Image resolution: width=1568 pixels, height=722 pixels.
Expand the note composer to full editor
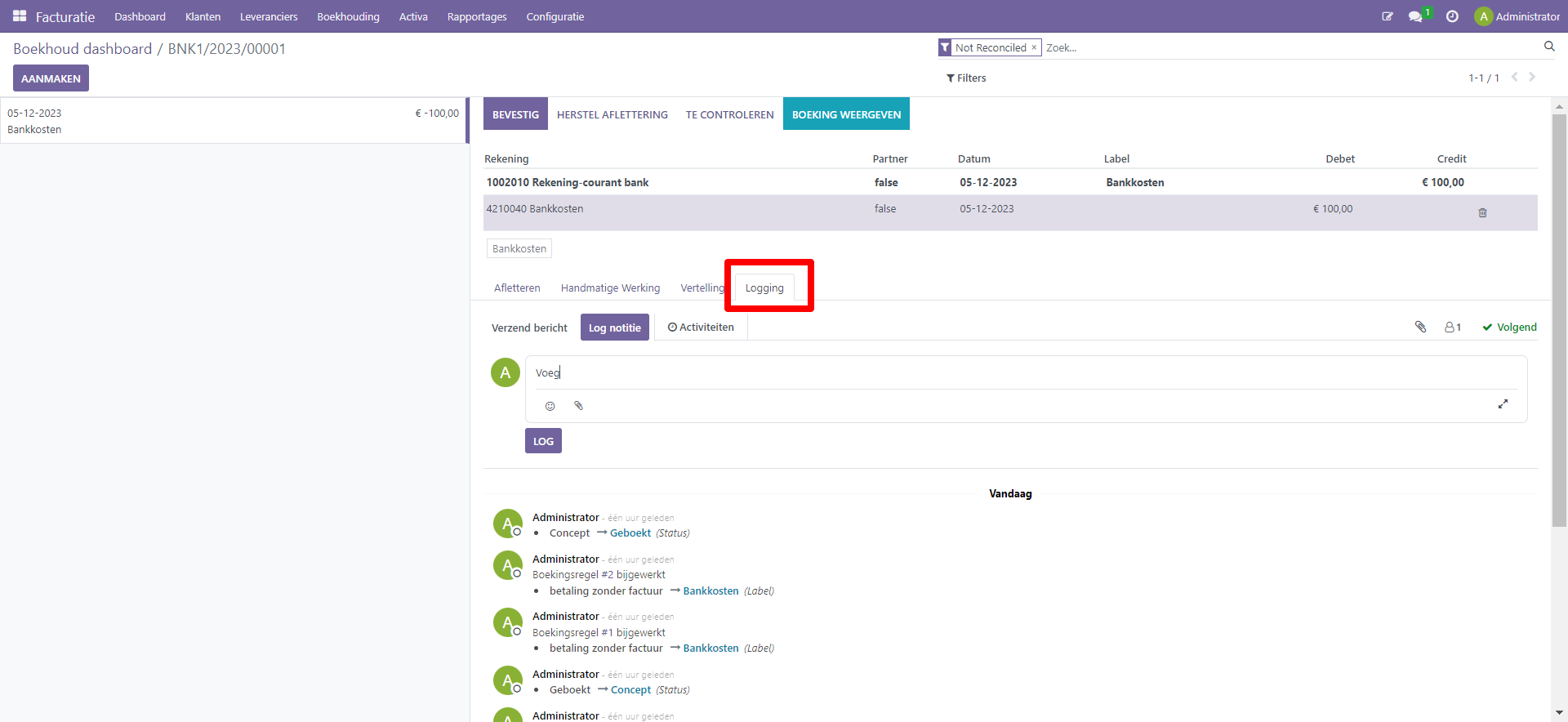point(1502,404)
